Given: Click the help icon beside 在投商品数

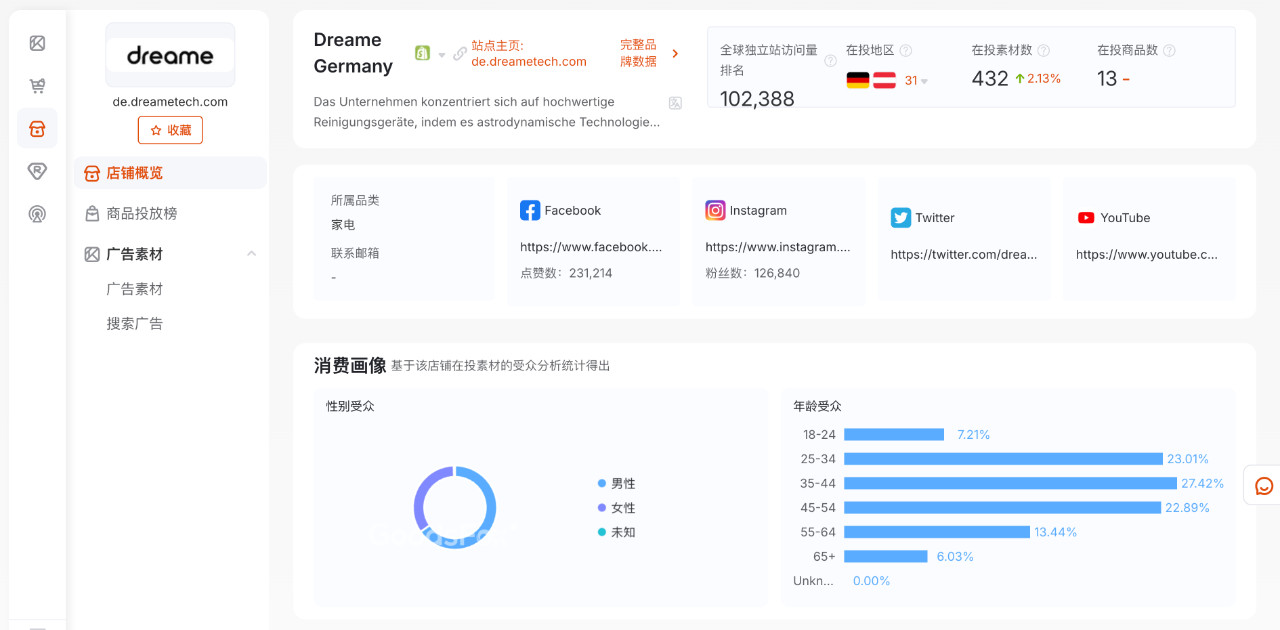Looking at the screenshot, I should [1169, 51].
